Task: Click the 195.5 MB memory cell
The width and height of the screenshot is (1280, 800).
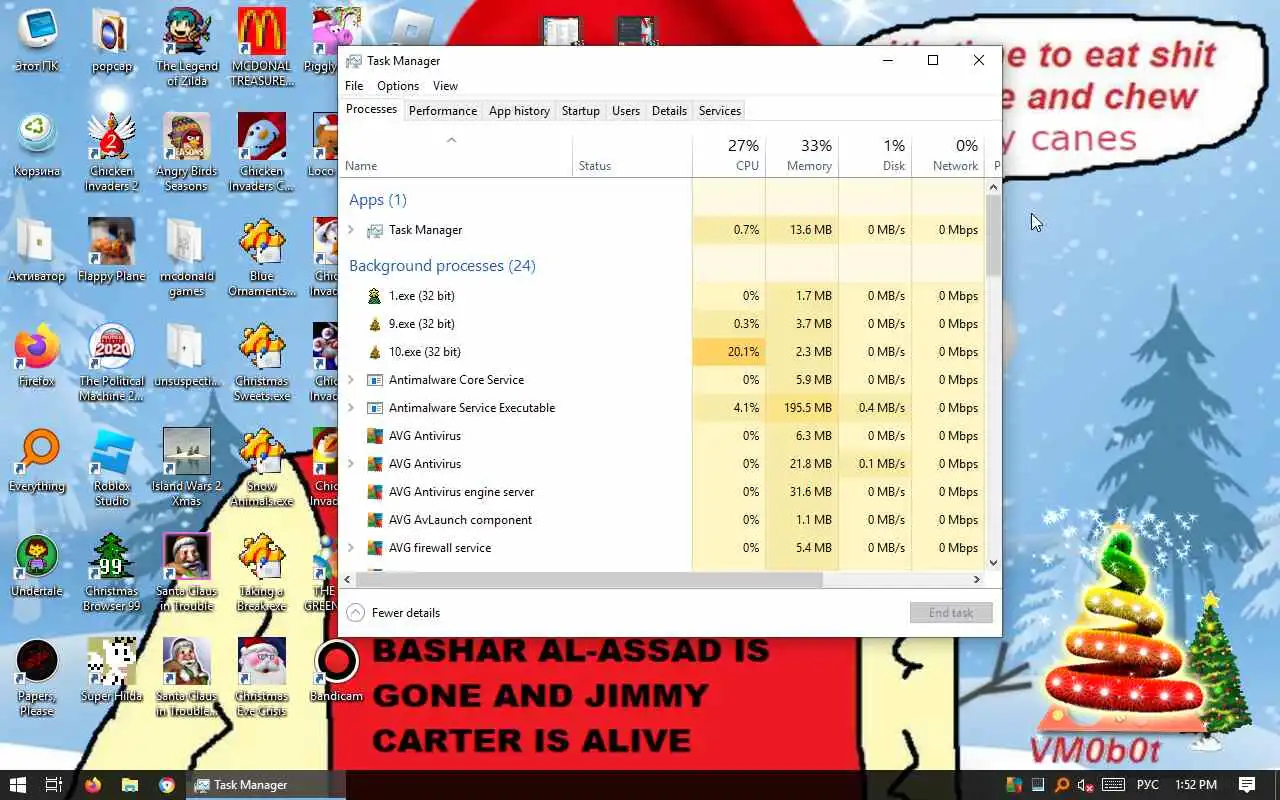Action: point(802,408)
